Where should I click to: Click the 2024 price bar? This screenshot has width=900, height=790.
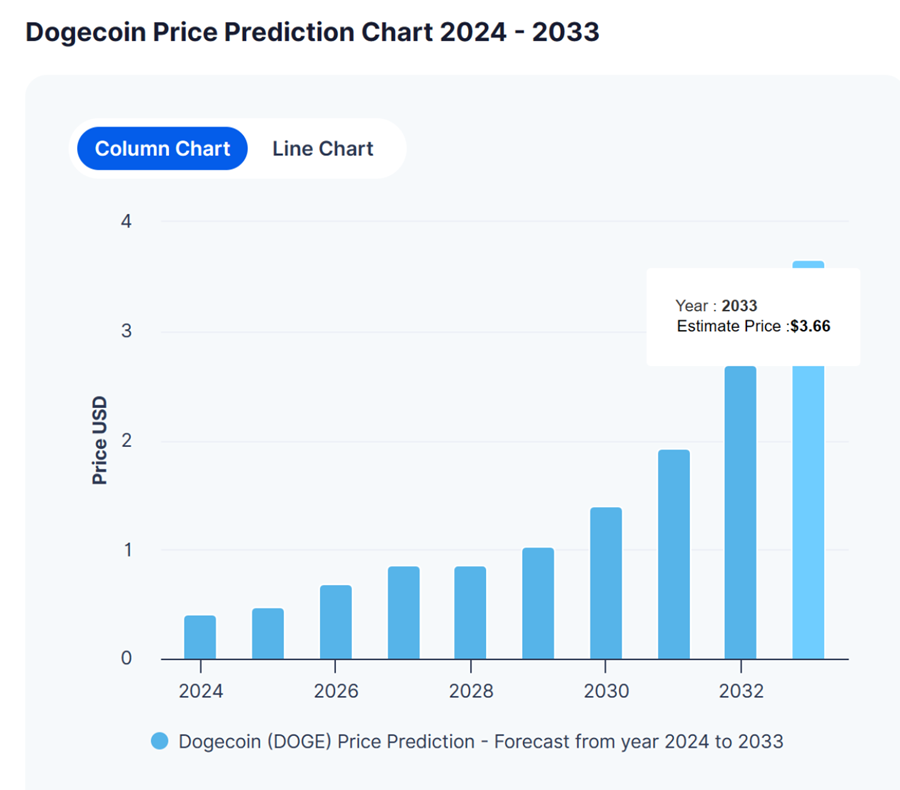click(200, 637)
